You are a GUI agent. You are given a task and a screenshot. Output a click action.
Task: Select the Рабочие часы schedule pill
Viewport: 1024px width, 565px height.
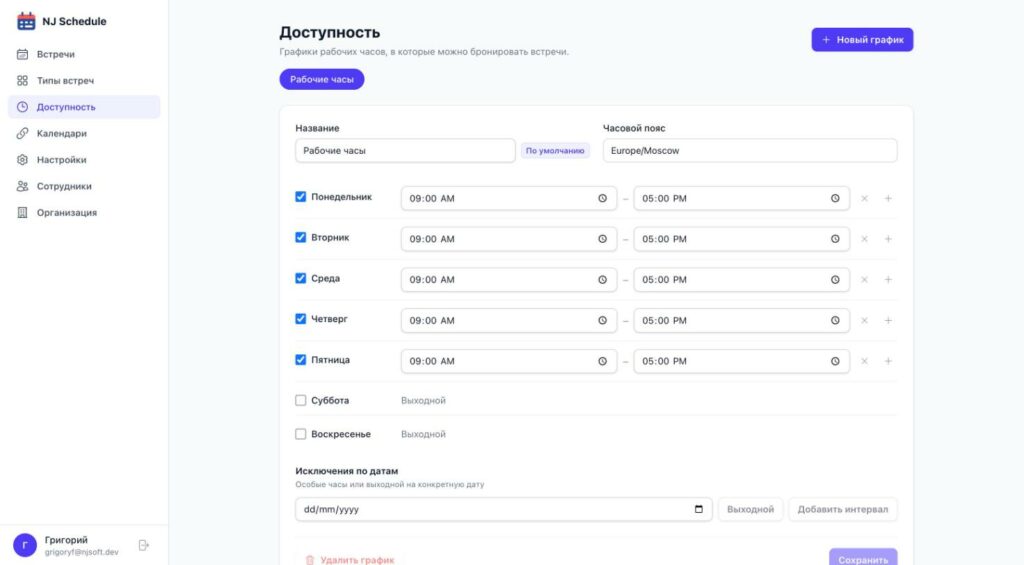click(x=322, y=79)
